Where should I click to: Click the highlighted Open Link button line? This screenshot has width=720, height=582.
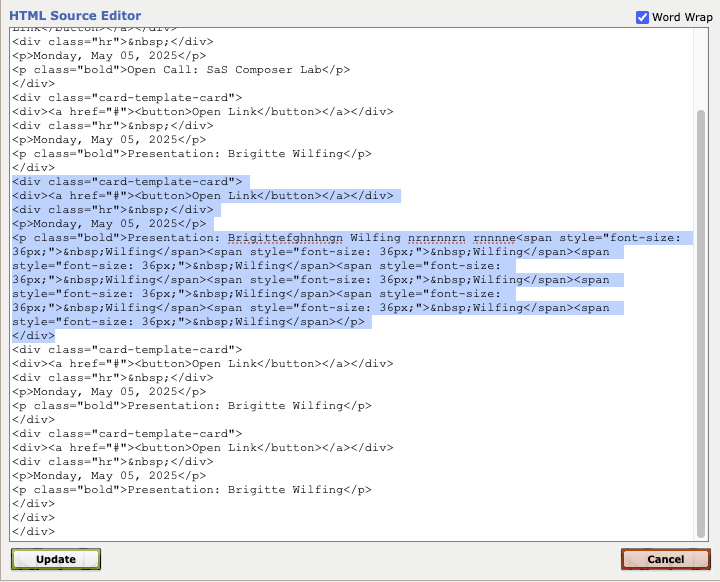[205, 196]
